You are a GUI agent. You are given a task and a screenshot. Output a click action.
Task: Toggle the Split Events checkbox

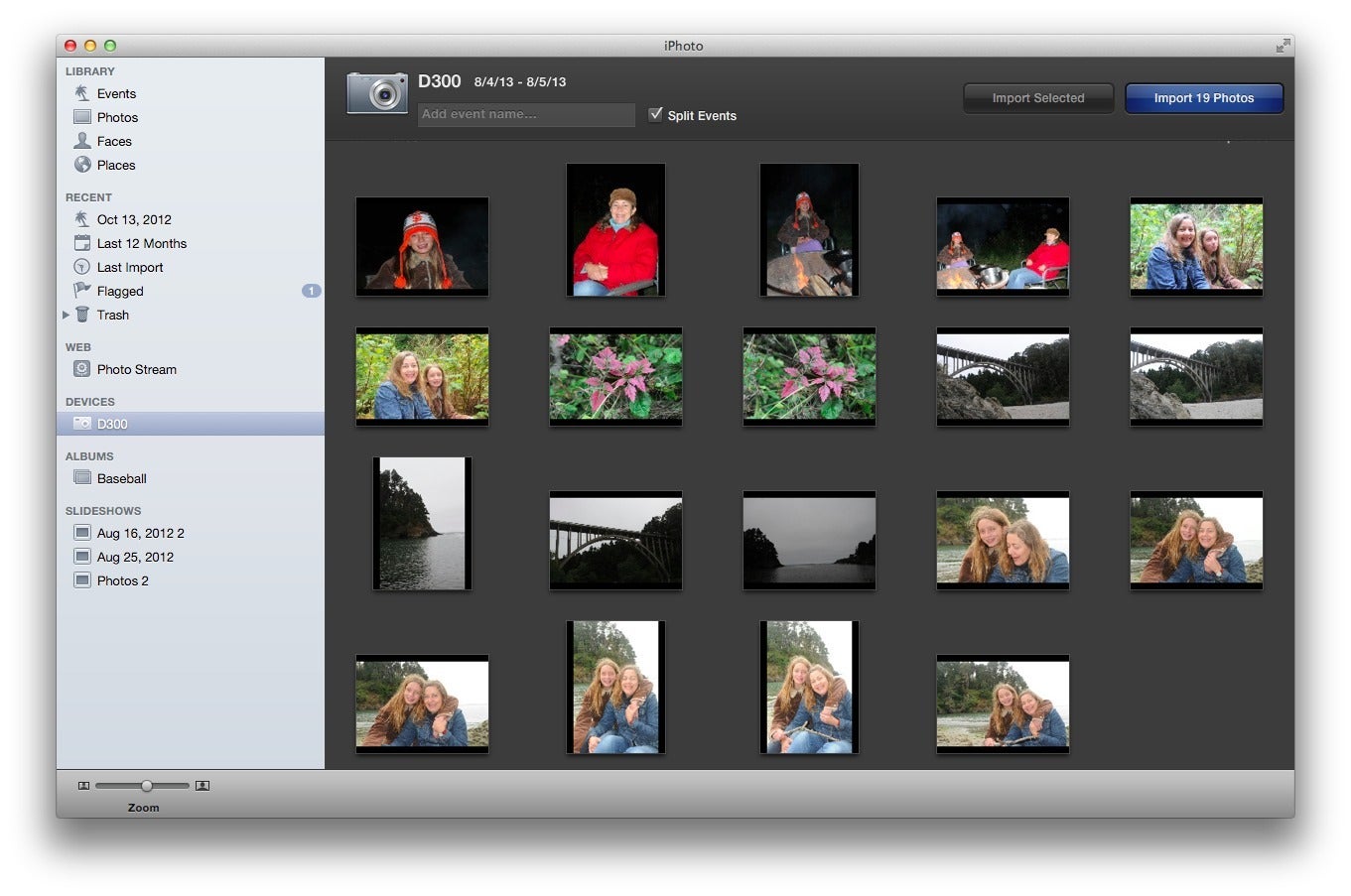655,114
